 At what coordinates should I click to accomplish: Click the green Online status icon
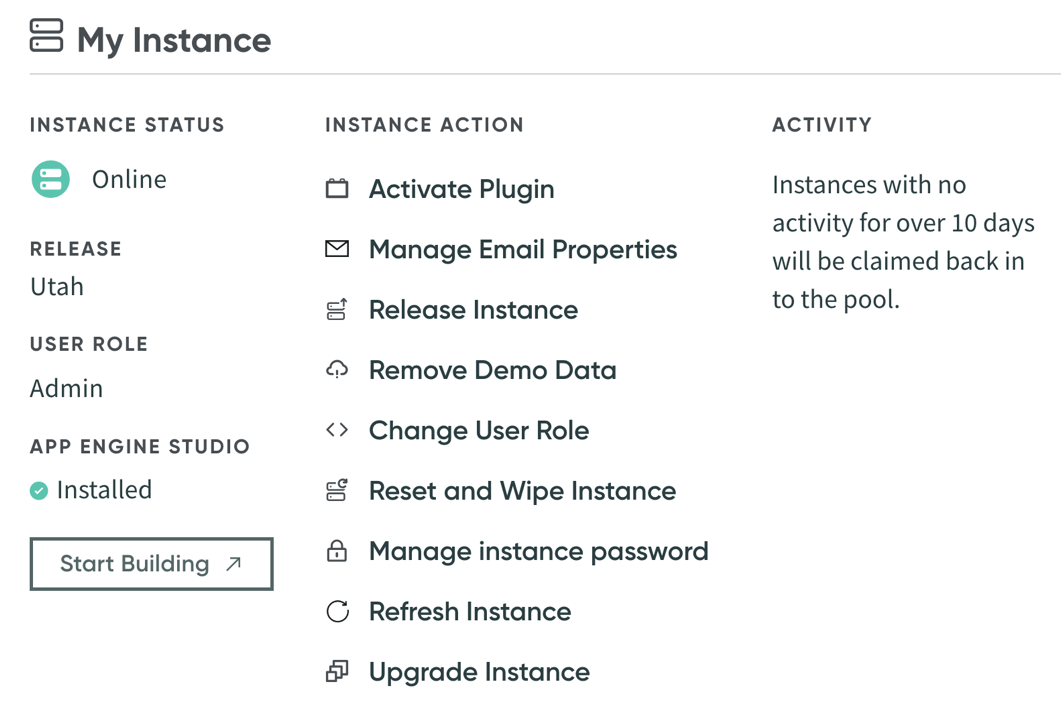tap(50, 179)
